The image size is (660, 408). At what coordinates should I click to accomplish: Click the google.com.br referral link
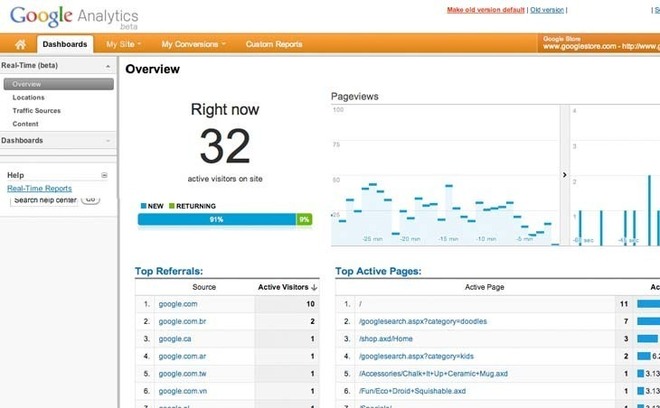(182, 321)
